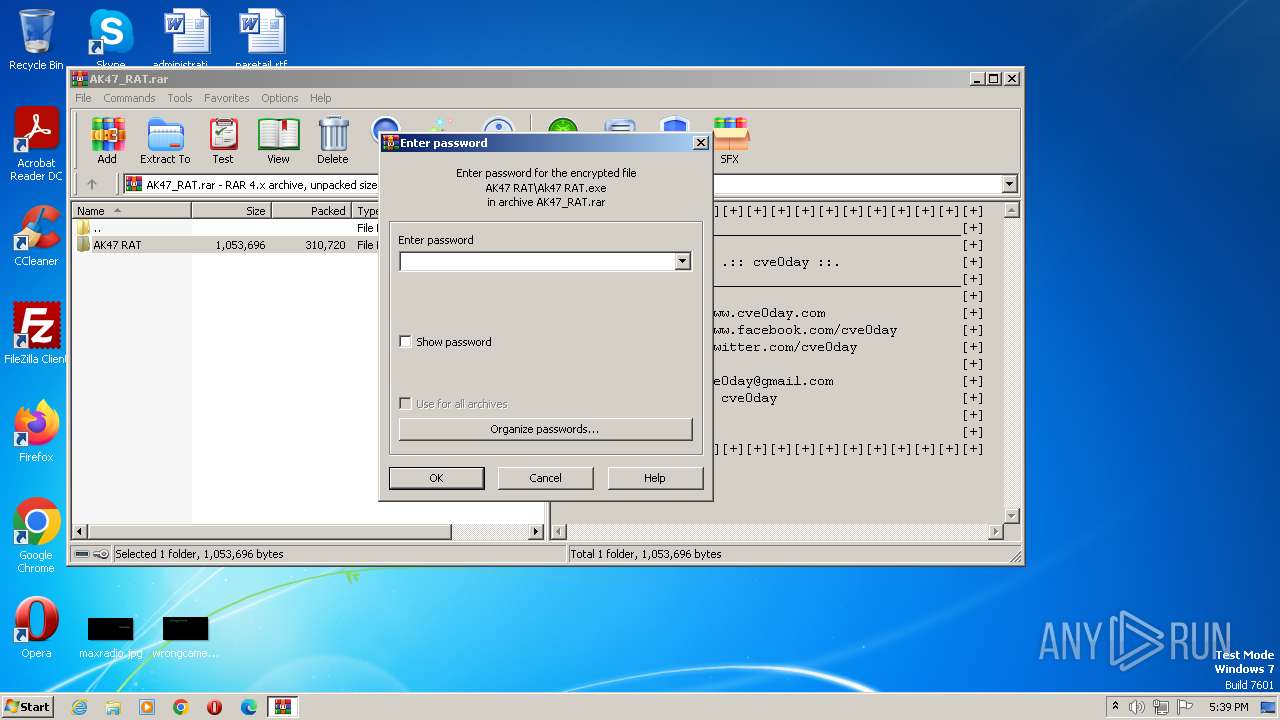Click OK in password dialog
The height and width of the screenshot is (720, 1280).
click(x=436, y=478)
